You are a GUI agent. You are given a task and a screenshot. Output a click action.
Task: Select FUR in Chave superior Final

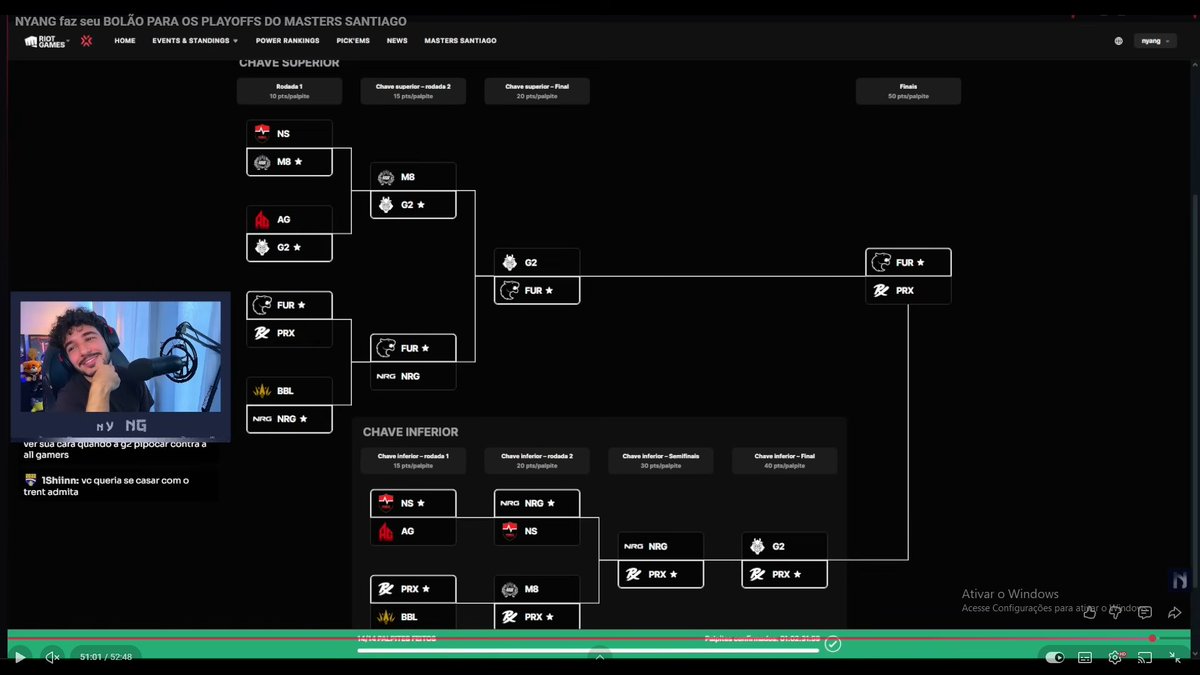[x=537, y=290]
